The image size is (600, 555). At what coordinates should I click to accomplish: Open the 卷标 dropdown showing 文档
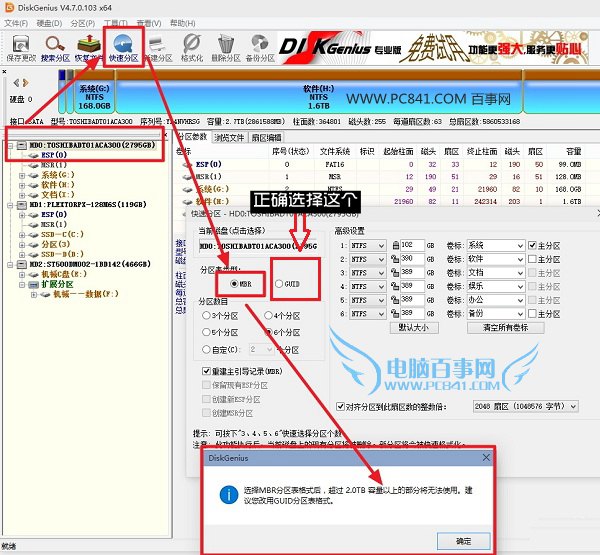[495, 273]
